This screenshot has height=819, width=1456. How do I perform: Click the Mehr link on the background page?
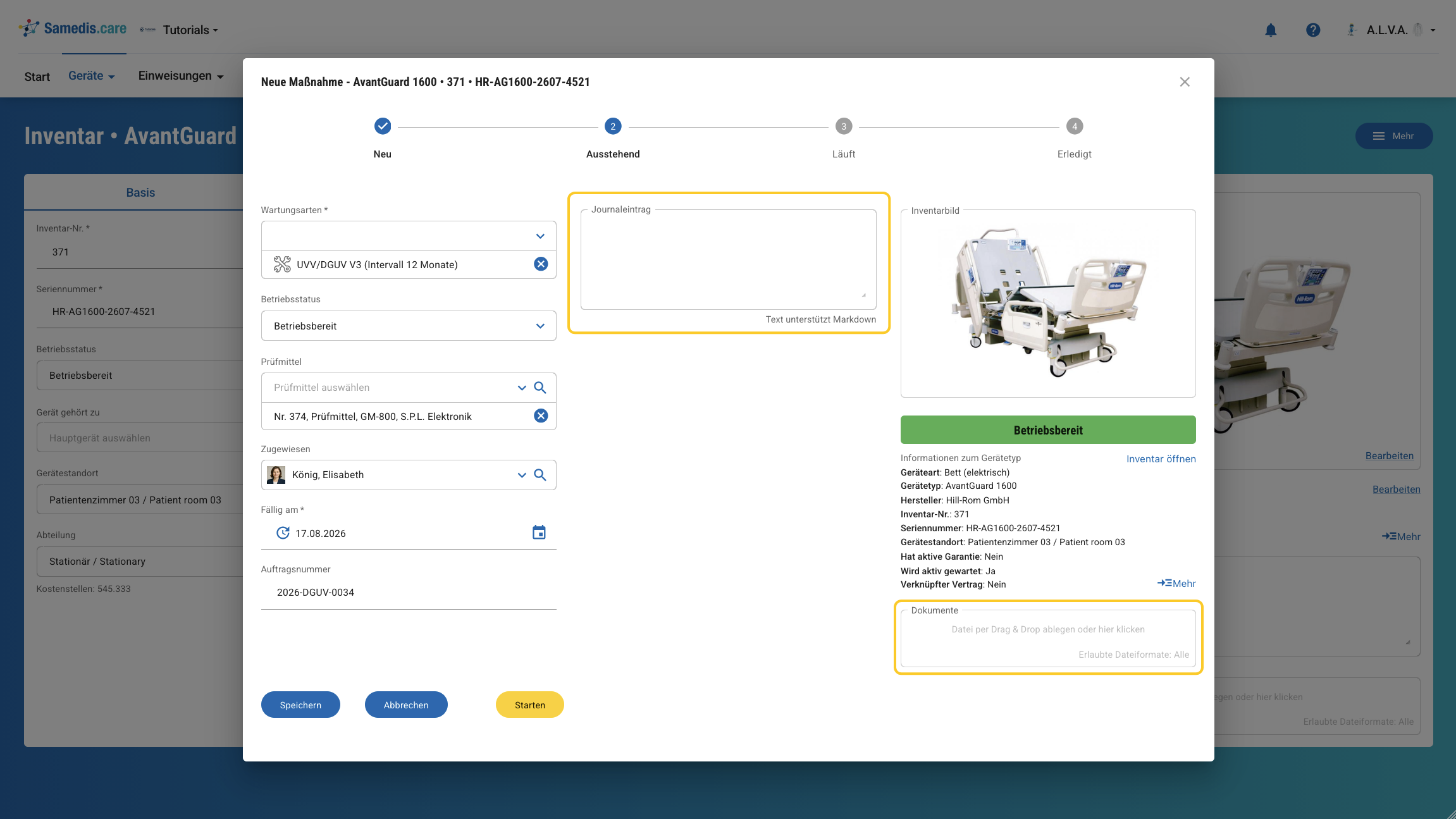[1401, 536]
